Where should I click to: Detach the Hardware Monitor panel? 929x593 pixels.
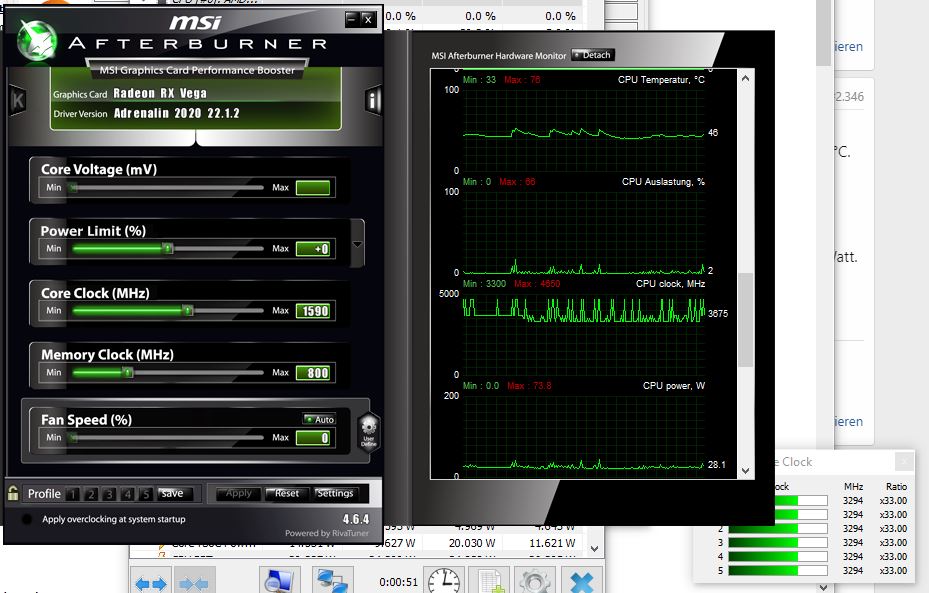coord(592,55)
